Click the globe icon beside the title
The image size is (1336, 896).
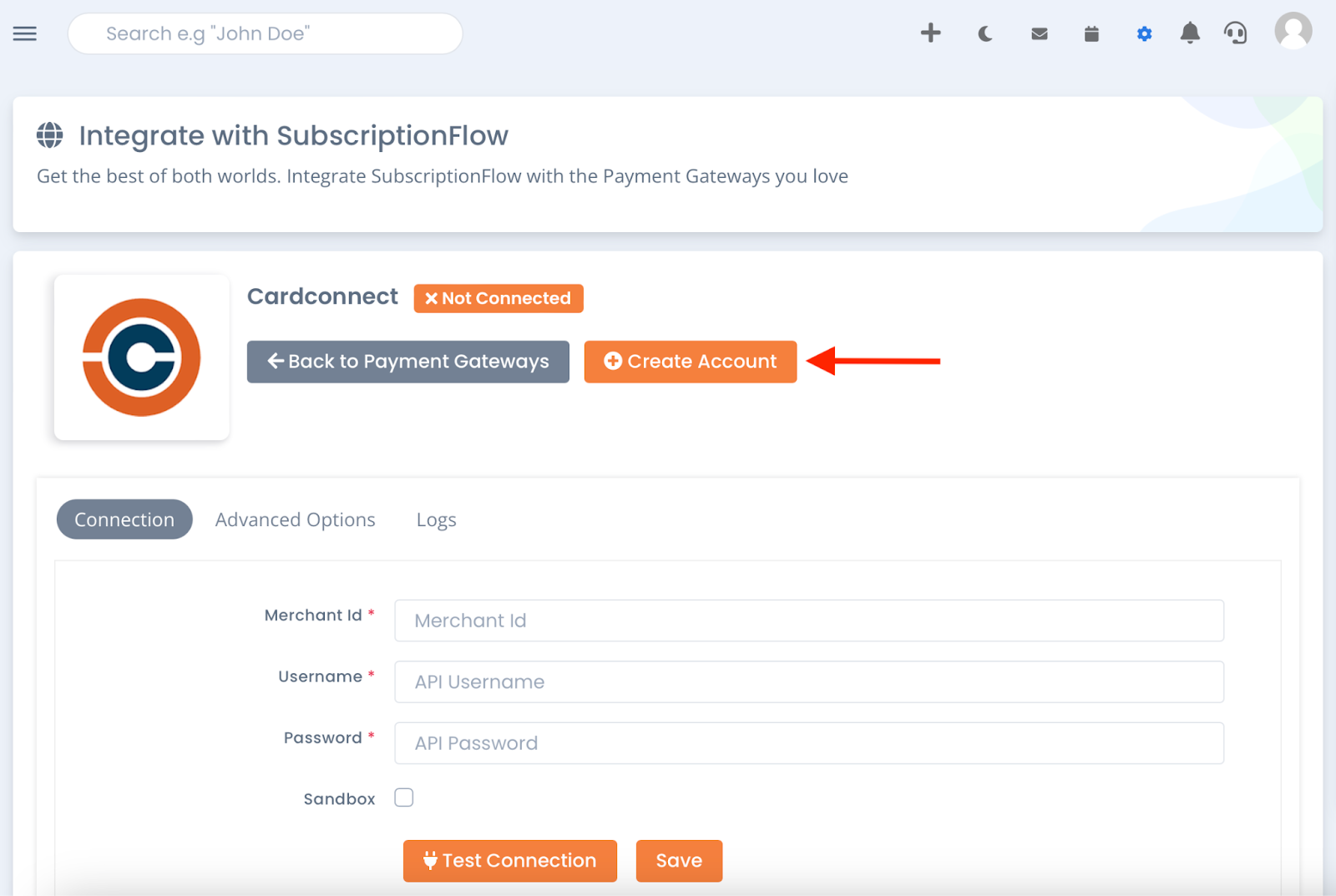(50, 135)
